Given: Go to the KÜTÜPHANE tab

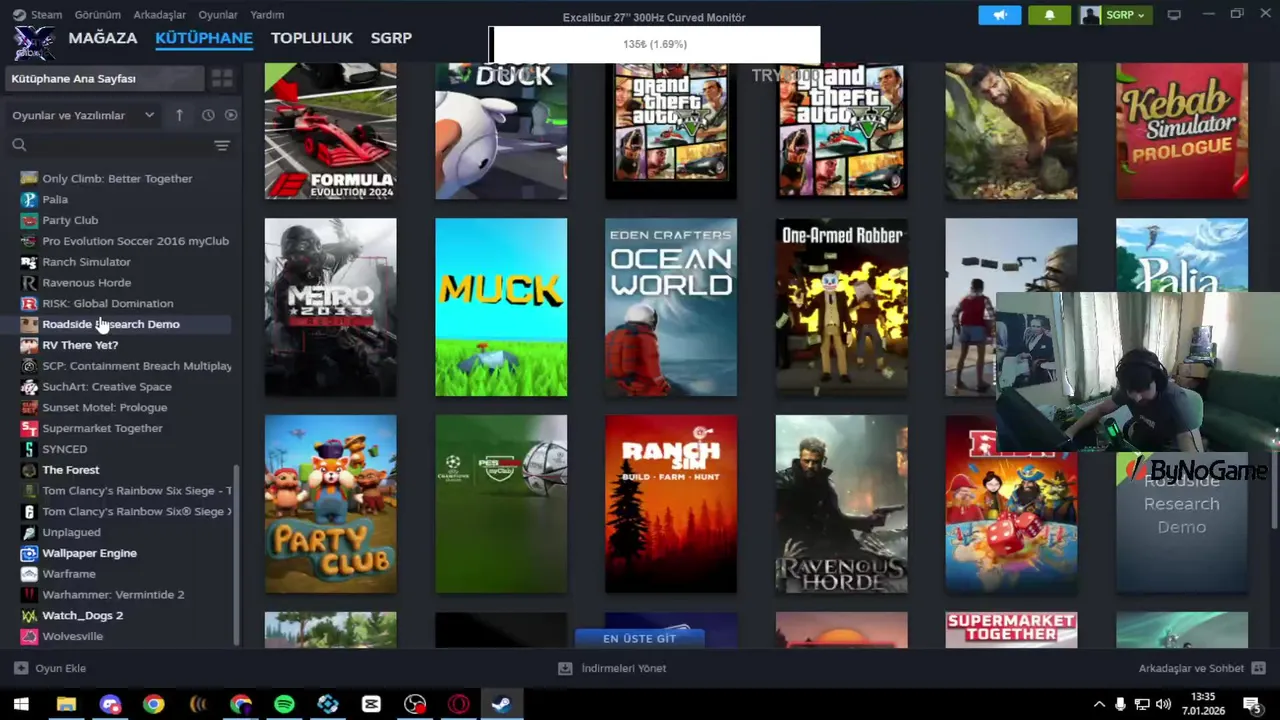Looking at the screenshot, I should (204, 38).
